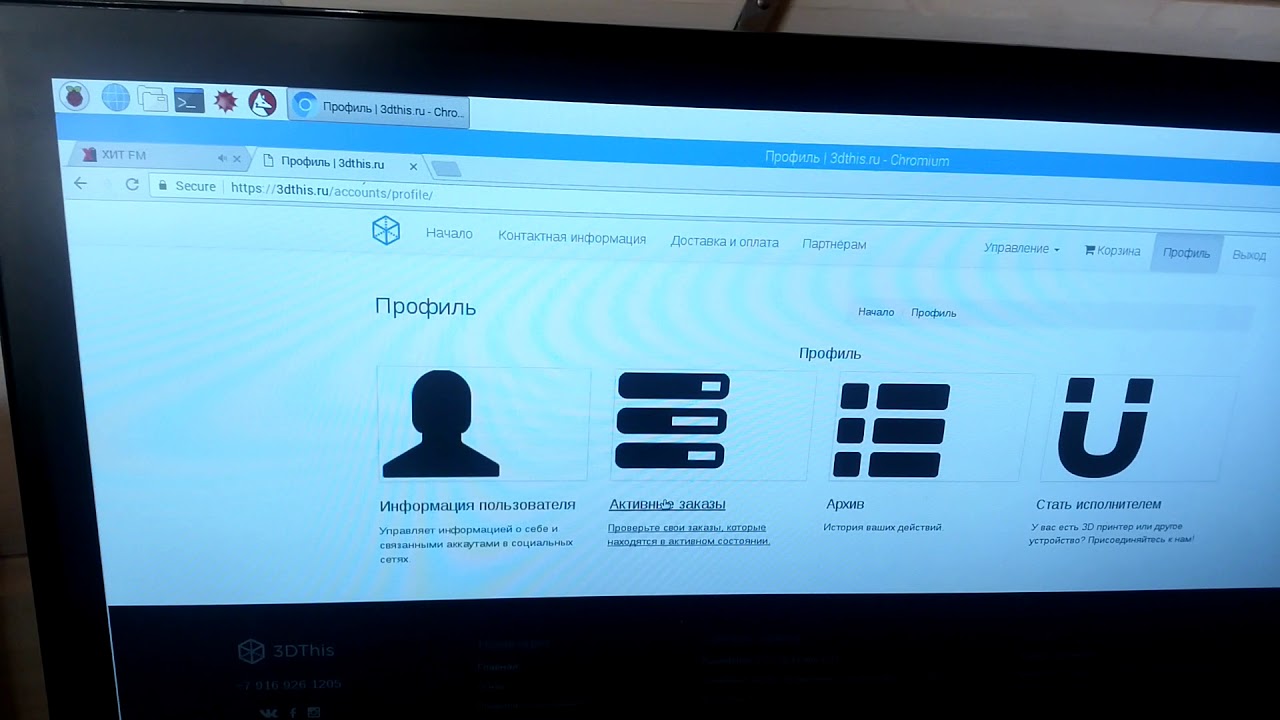Open Активные заказы link
Screen dimensions: 1280x720
(667, 504)
